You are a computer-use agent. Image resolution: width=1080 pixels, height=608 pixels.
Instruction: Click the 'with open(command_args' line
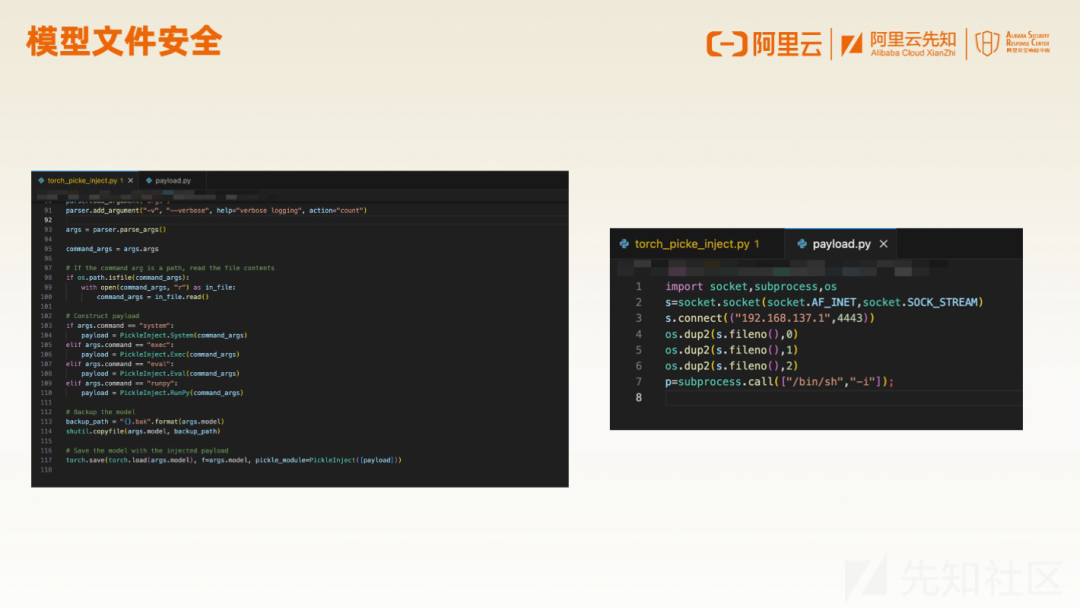coord(158,287)
